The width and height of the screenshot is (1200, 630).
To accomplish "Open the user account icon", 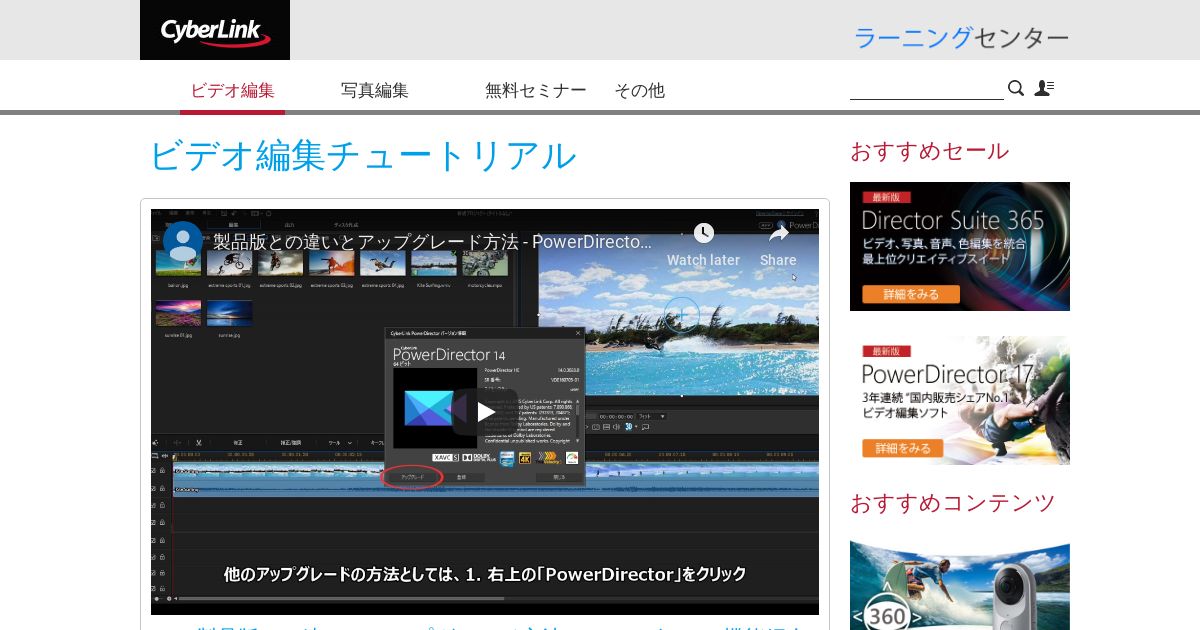I will [x=1044, y=88].
